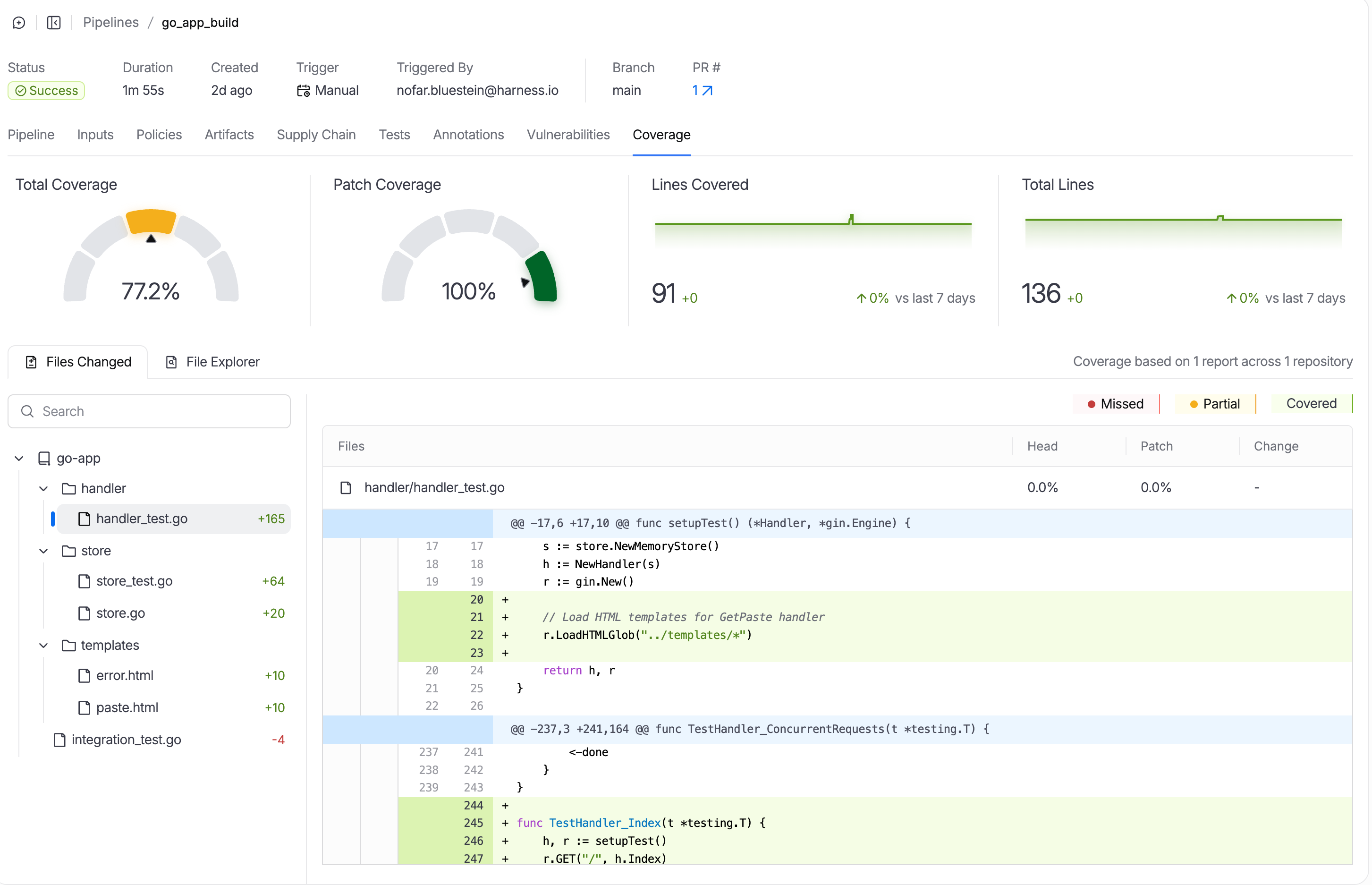Viewport: 1372px width, 885px height.
Task: Collapse the templates folder chevron
Action: [x=43, y=646]
